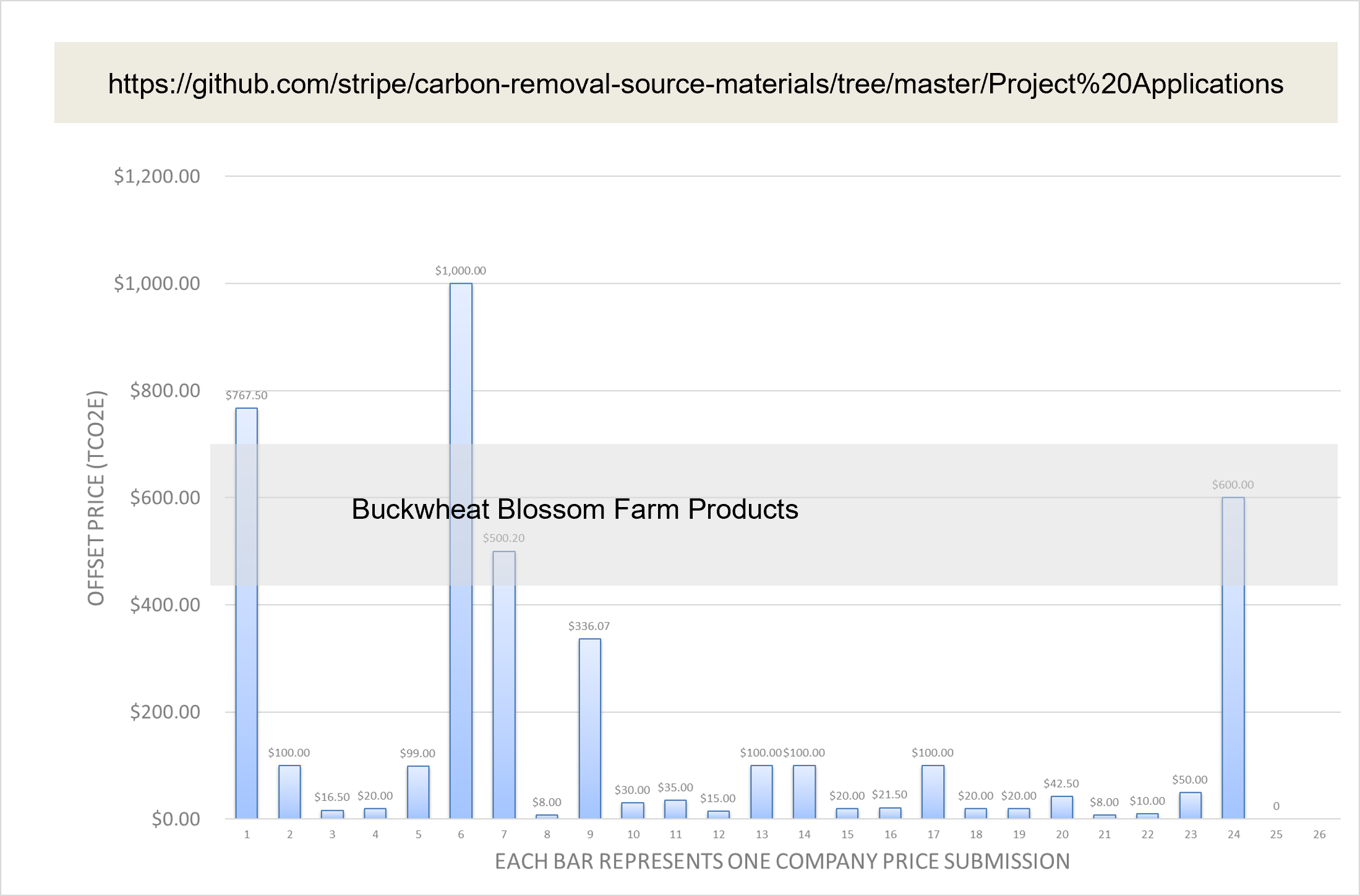
Task: Select the $500.20 data label
Action: (503, 538)
